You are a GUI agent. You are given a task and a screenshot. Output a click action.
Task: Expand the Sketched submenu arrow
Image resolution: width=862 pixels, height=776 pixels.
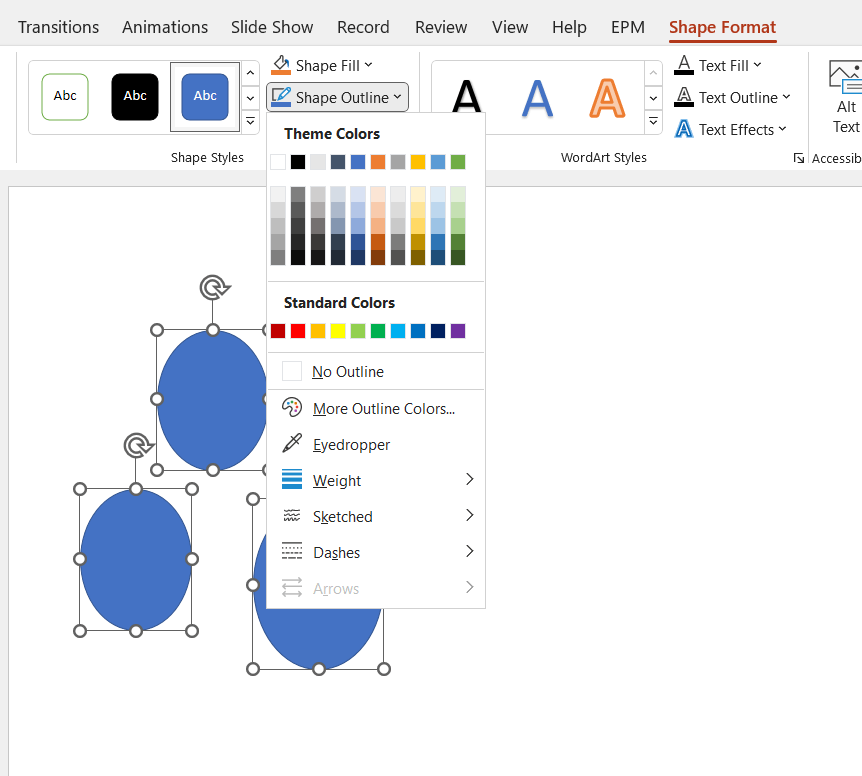(x=469, y=516)
